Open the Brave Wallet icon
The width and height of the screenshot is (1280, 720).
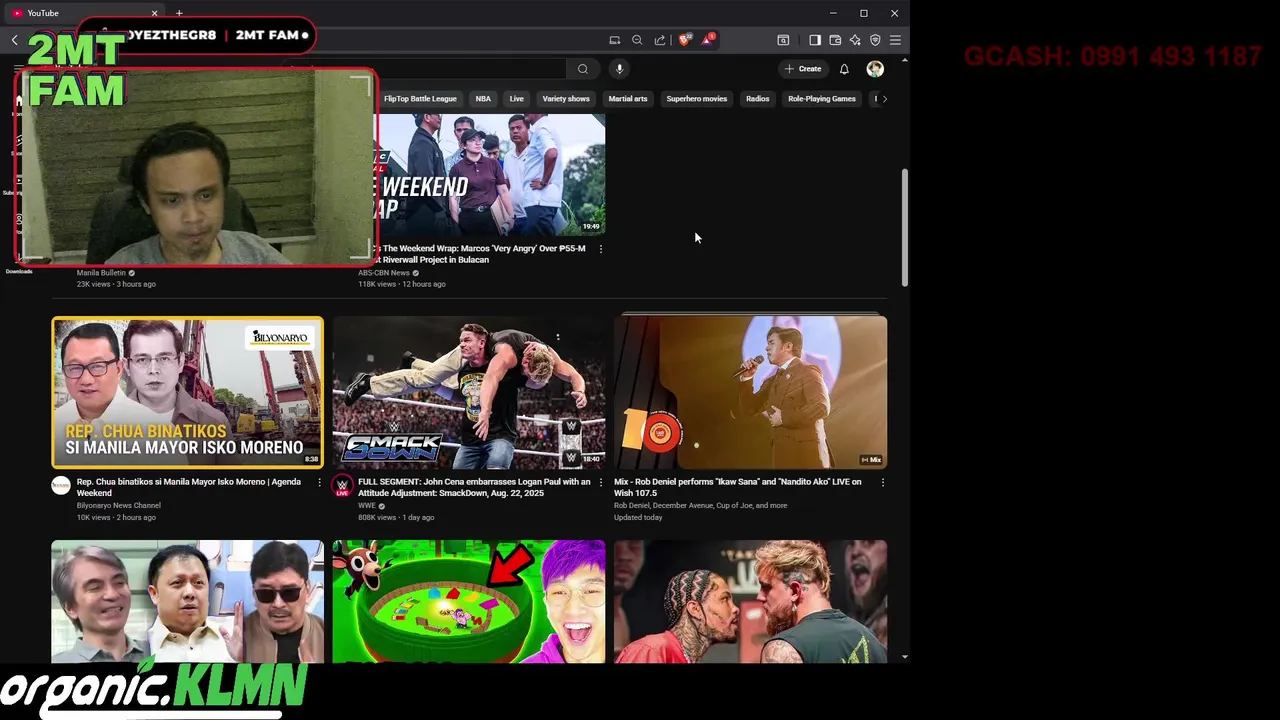[835, 40]
